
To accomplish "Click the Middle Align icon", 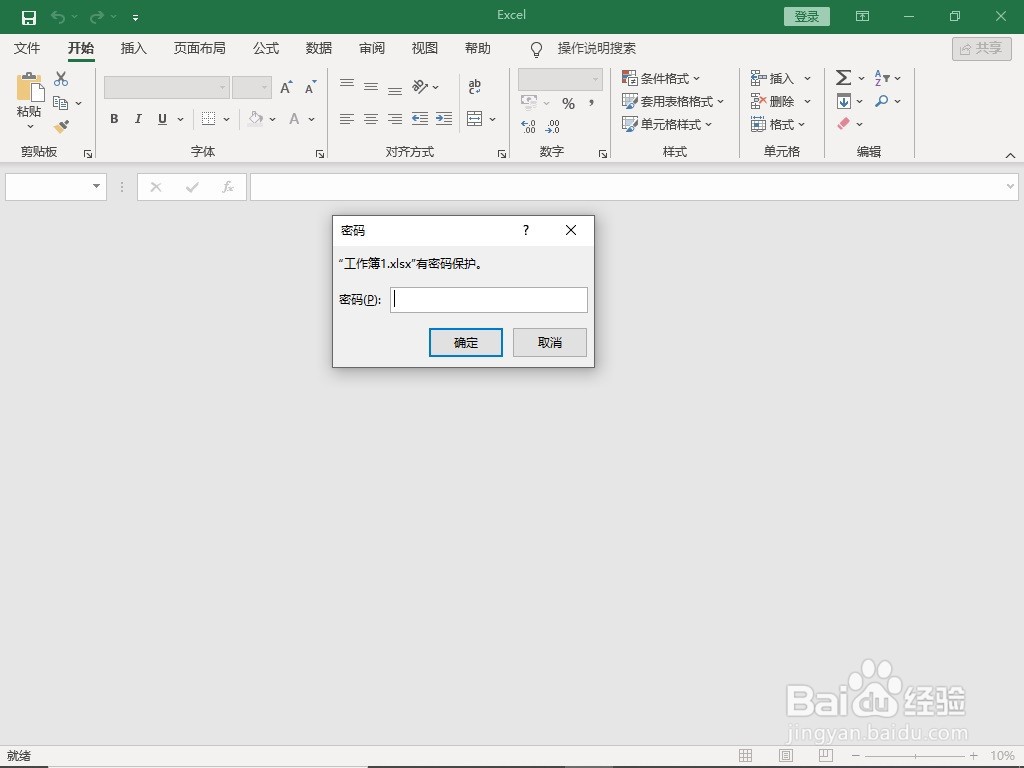I will click(x=371, y=86).
